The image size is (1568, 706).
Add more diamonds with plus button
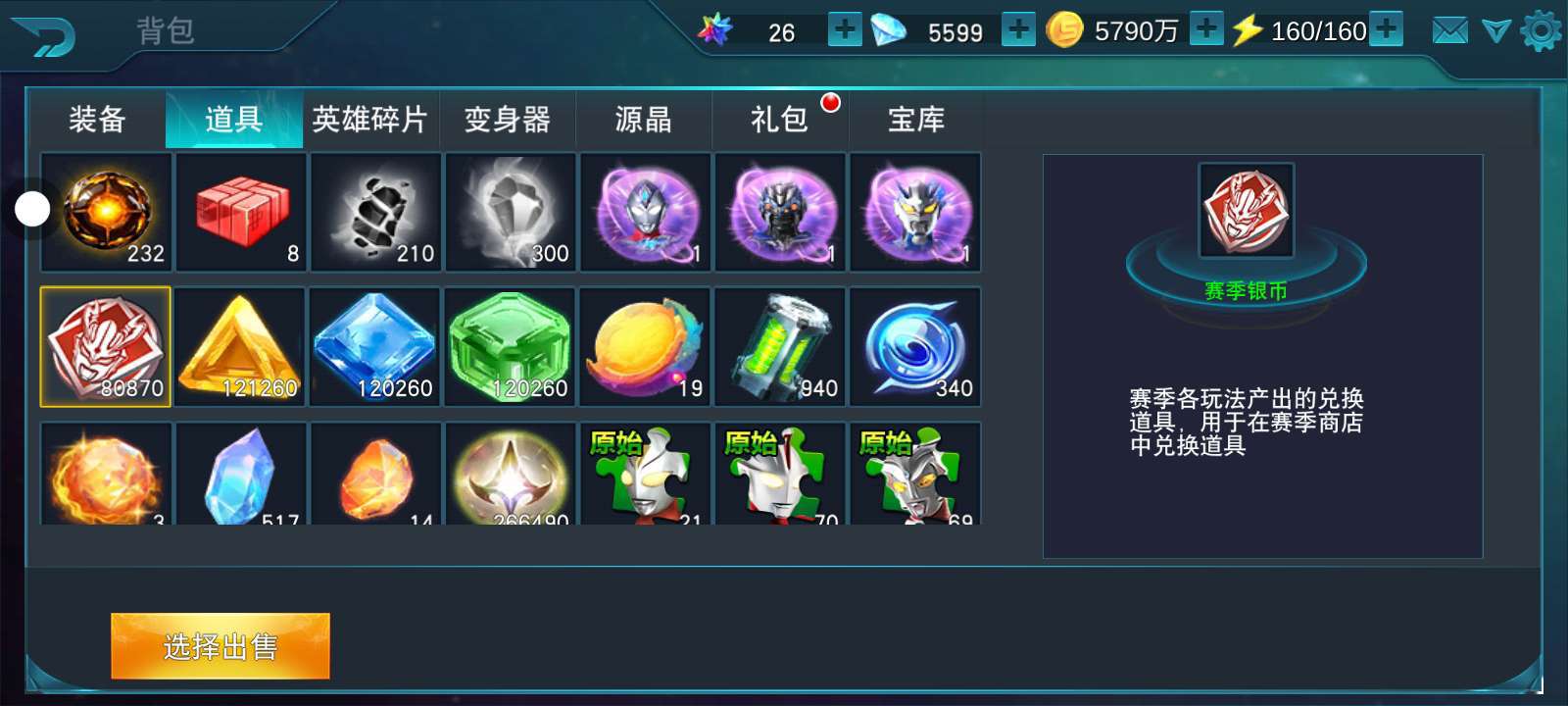[x=1018, y=29]
